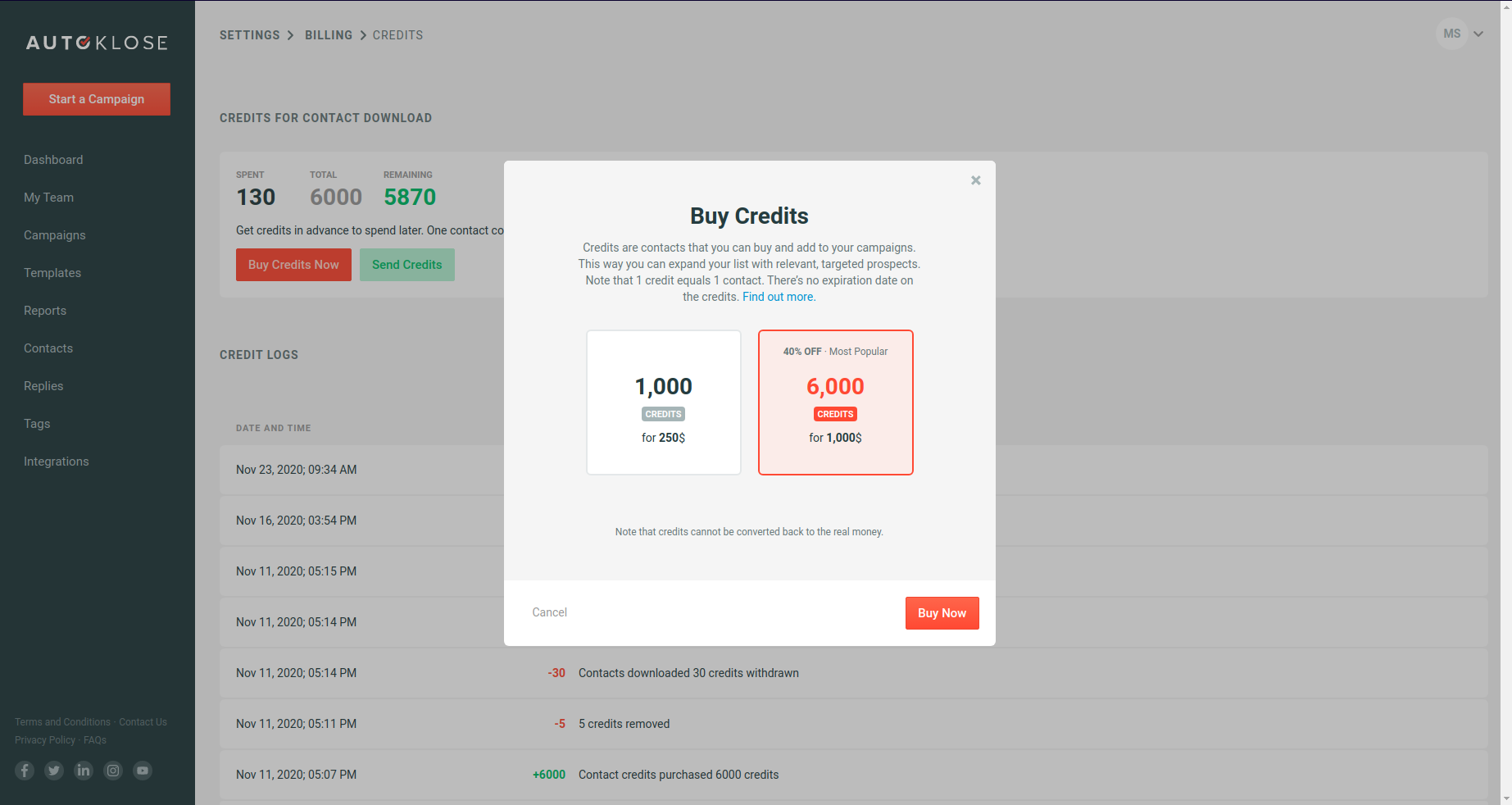Close the Buy Credits dialog with X
Screen dimensions: 1512x805
(x=975, y=180)
